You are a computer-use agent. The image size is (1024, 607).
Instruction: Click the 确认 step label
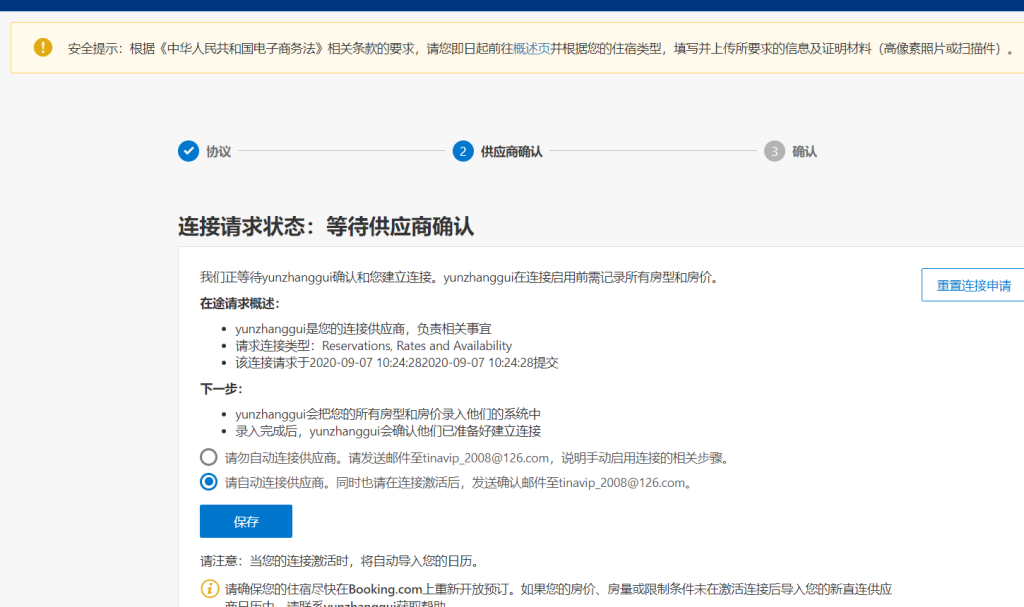point(804,152)
